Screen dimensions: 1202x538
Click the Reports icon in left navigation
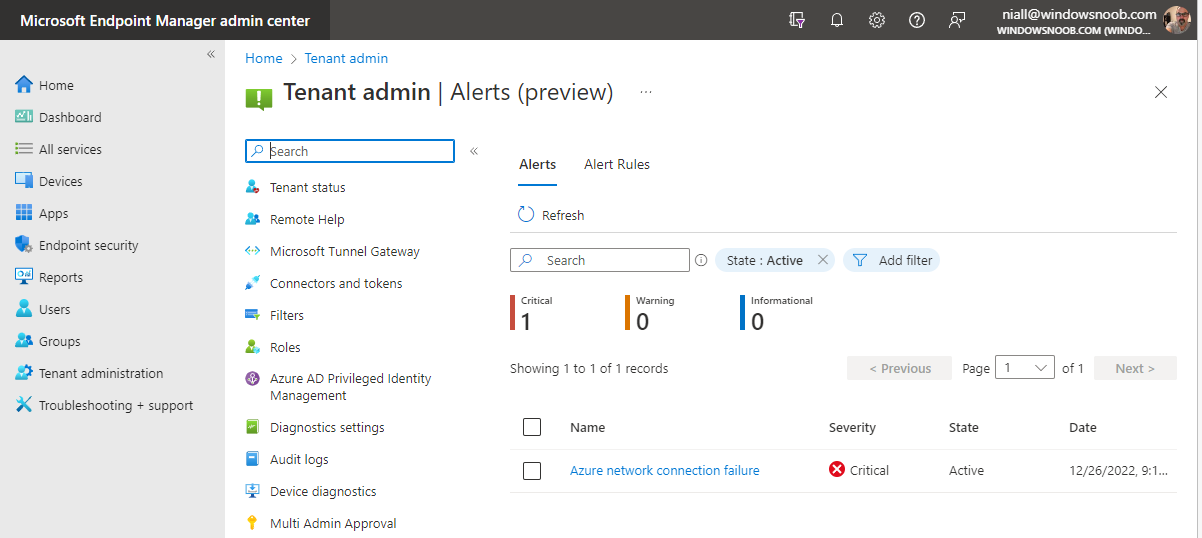(24, 277)
